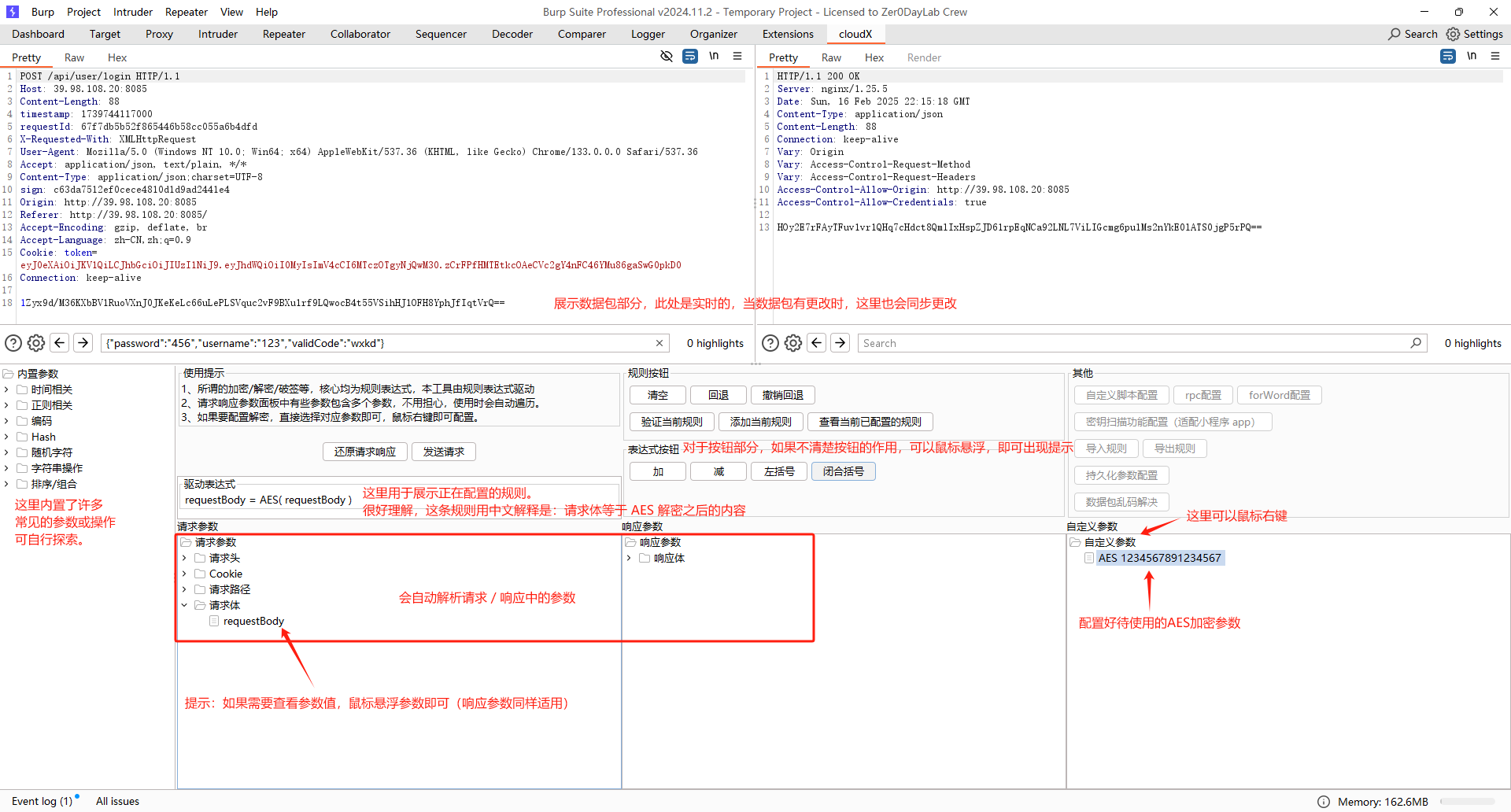
Task: Open All issues in status bar
Action: (x=117, y=801)
